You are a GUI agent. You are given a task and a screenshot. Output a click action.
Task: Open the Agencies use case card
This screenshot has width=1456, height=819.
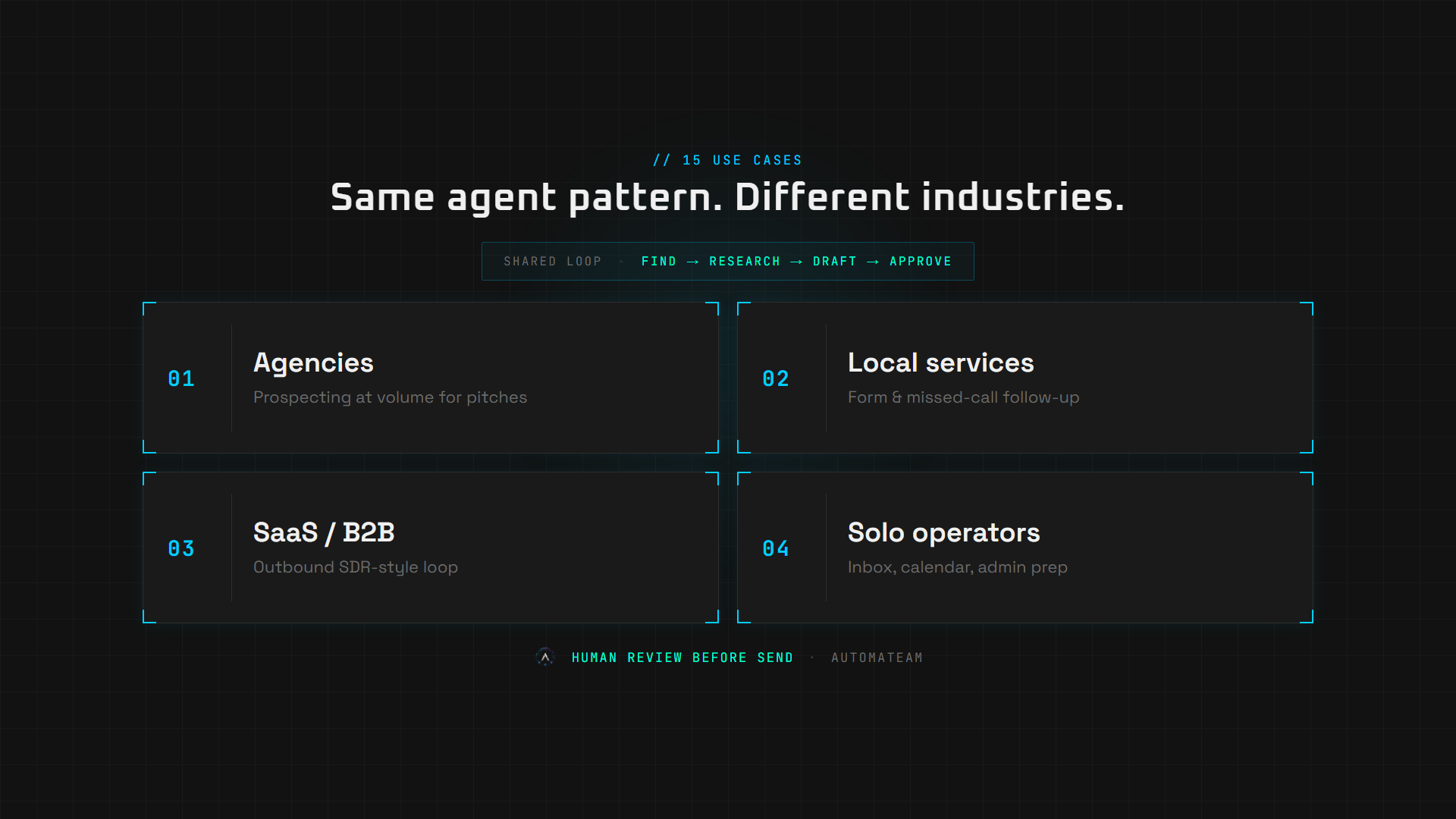tap(431, 378)
